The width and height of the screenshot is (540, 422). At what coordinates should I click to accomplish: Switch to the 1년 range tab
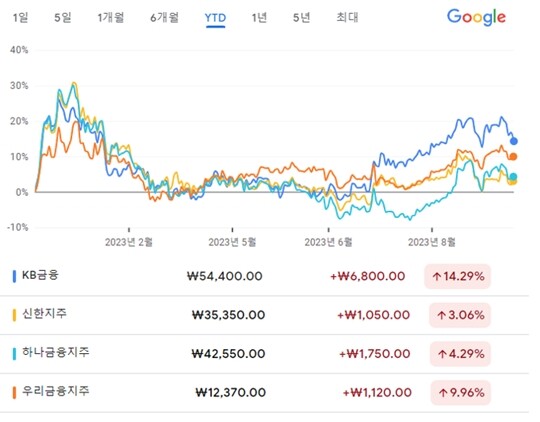tap(259, 17)
